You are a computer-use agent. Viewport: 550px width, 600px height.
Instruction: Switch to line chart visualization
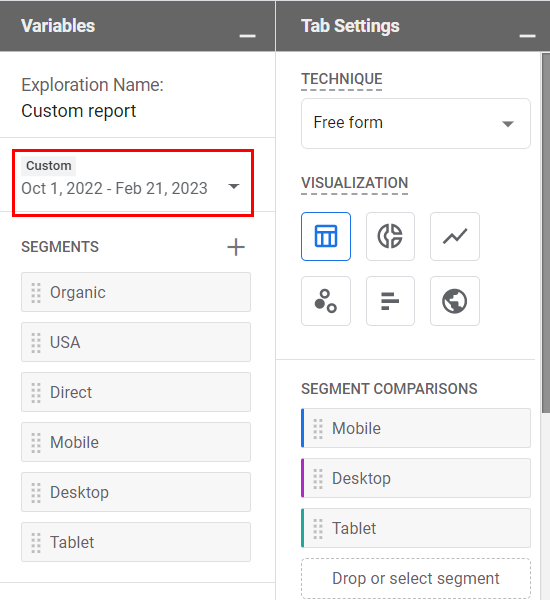[455, 236]
